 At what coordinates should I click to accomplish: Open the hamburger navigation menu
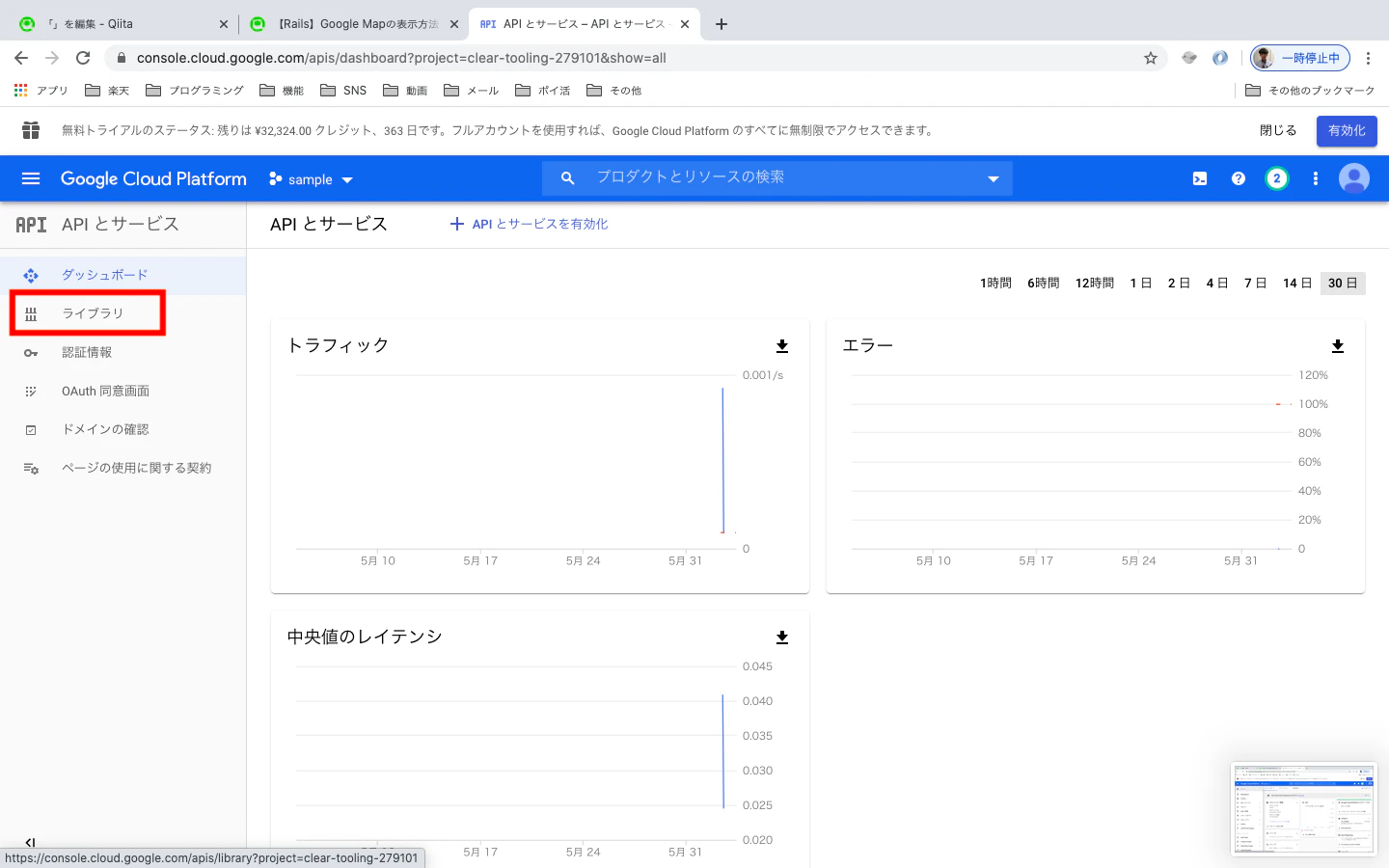(x=31, y=178)
